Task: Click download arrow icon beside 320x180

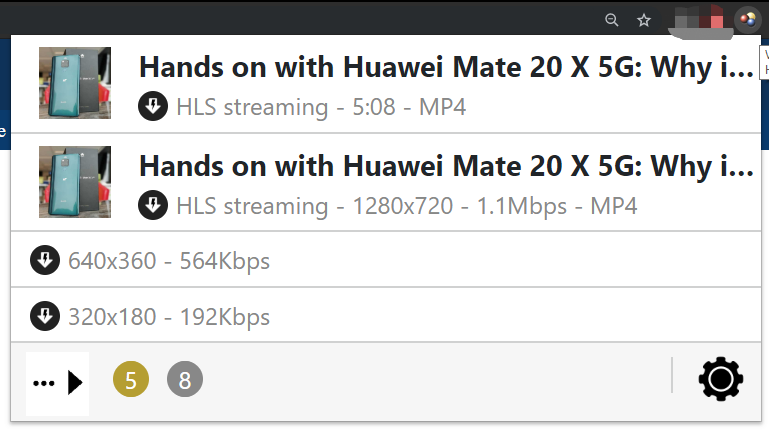Action: [45, 316]
